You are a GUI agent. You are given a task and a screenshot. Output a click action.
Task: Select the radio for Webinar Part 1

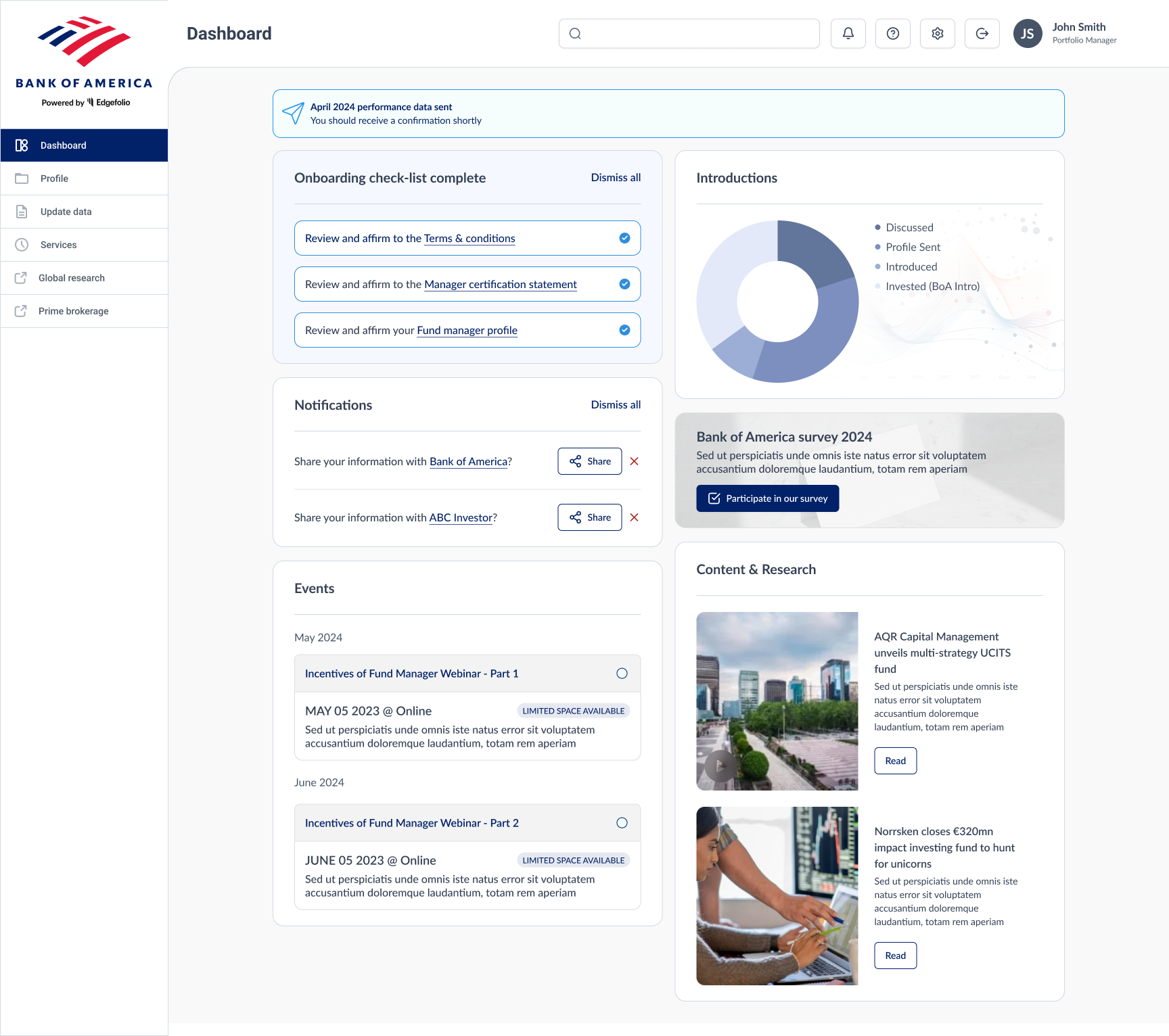(621, 673)
